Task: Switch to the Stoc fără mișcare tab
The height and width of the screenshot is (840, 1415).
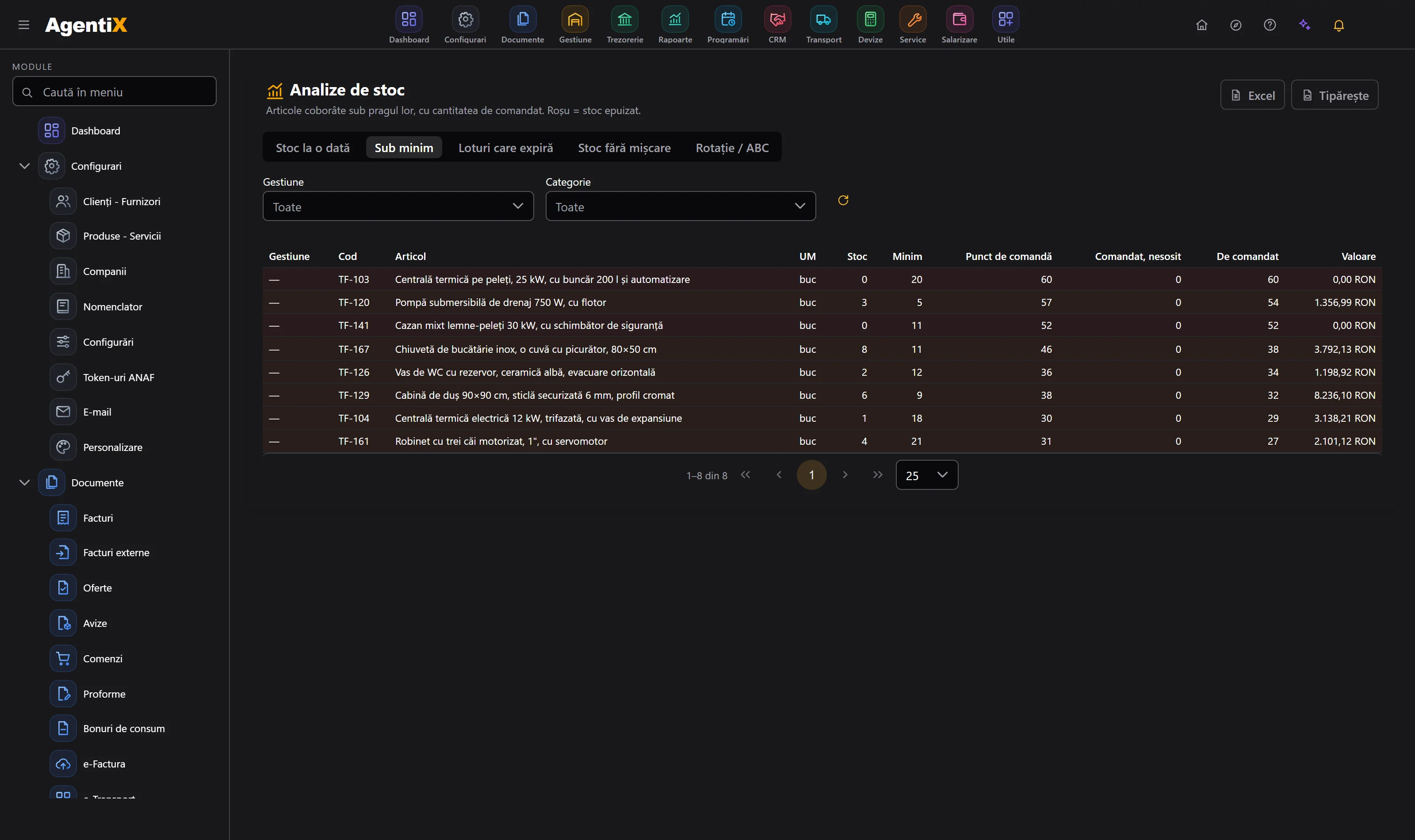Action: point(624,147)
